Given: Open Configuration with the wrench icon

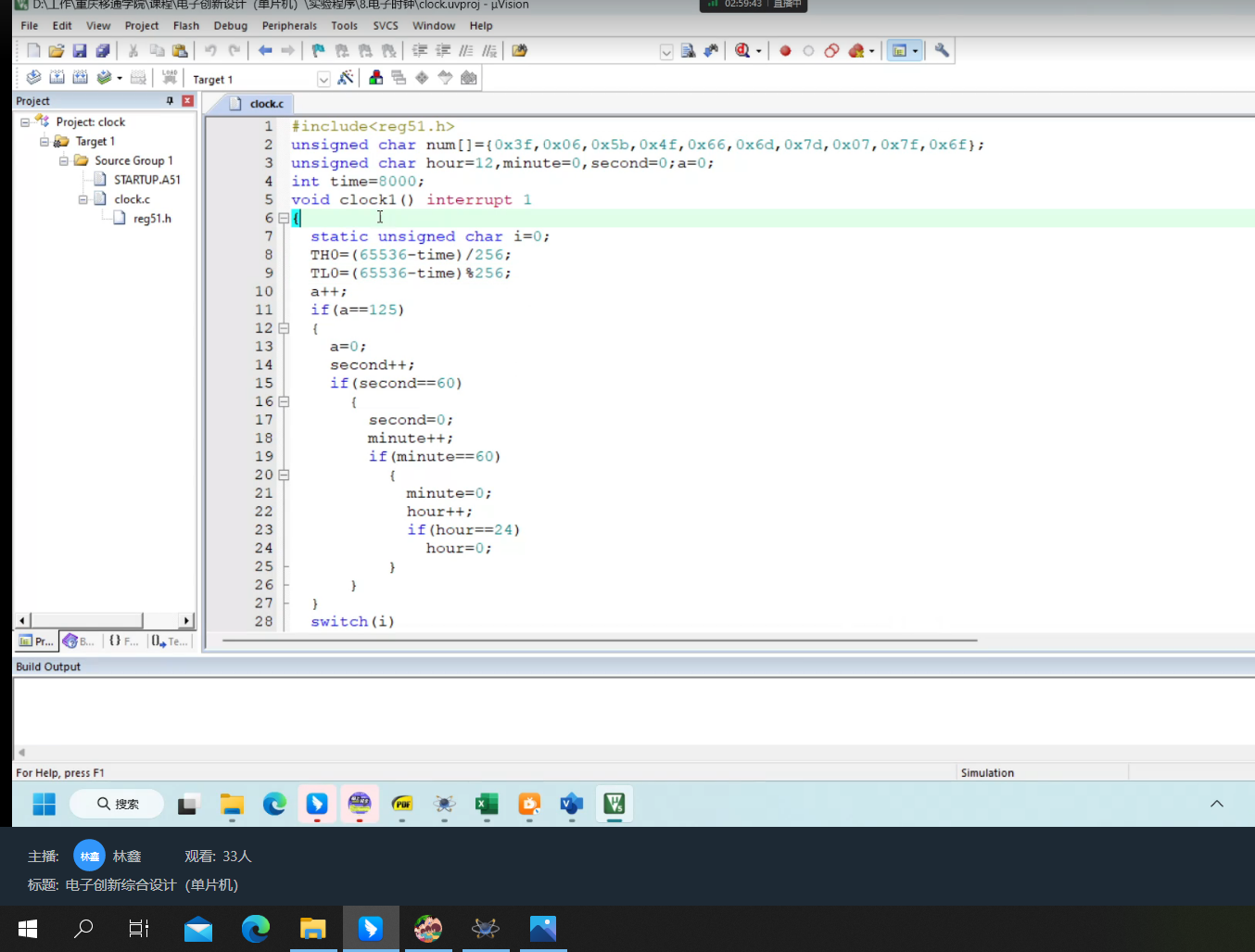Looking at the screenshot, I should (942, 51).
